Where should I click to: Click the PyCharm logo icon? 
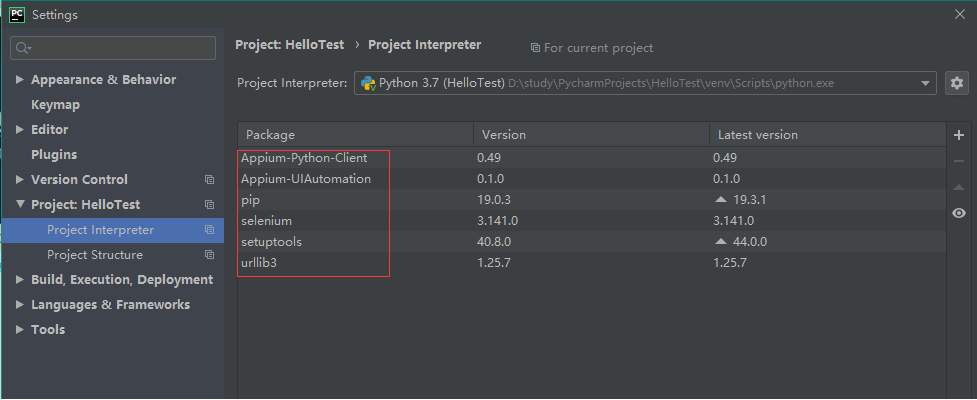pos(16,15)
